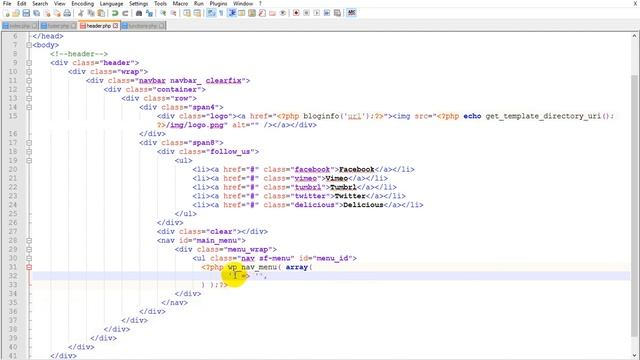Start macro recording with the red dot
Image resolution: width=640 pixels, height=360 pixels.
[296, 13]
